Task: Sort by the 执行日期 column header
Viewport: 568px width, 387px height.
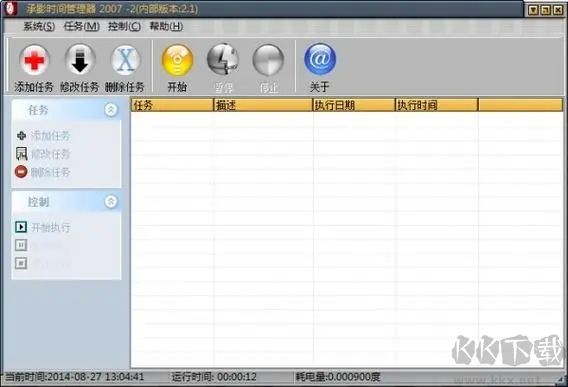Action: coord(354,105)
